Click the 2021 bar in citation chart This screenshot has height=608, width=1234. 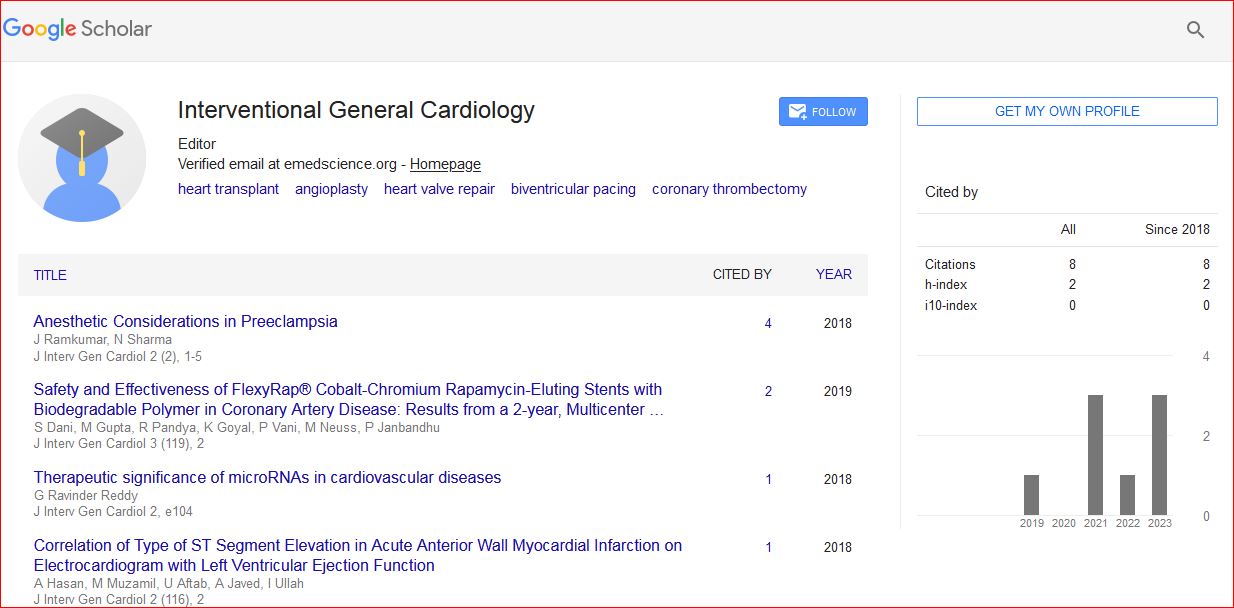tap(1095, 455)
